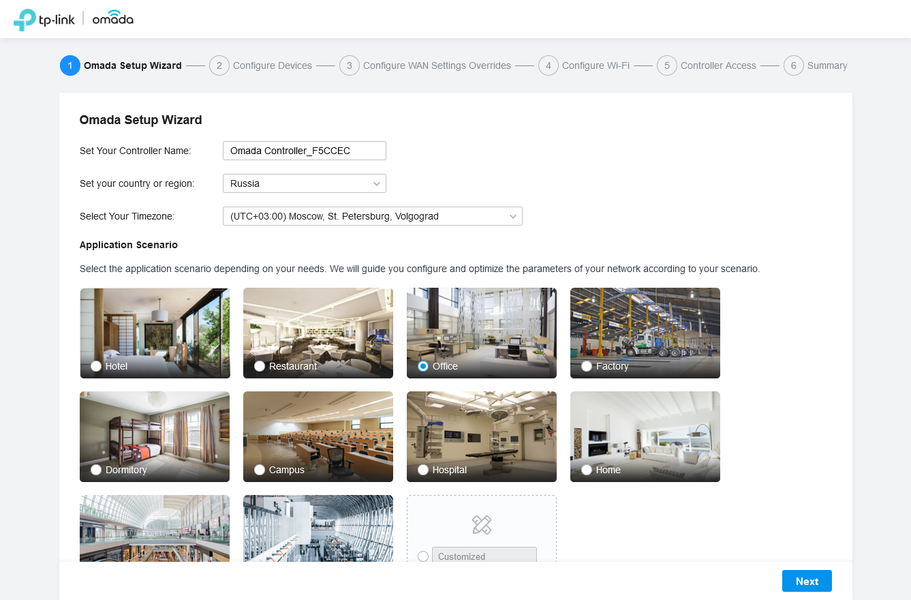This screenshot has width=911, height=600.
Task: Open the Controller Access step
Action: (718, 66)
